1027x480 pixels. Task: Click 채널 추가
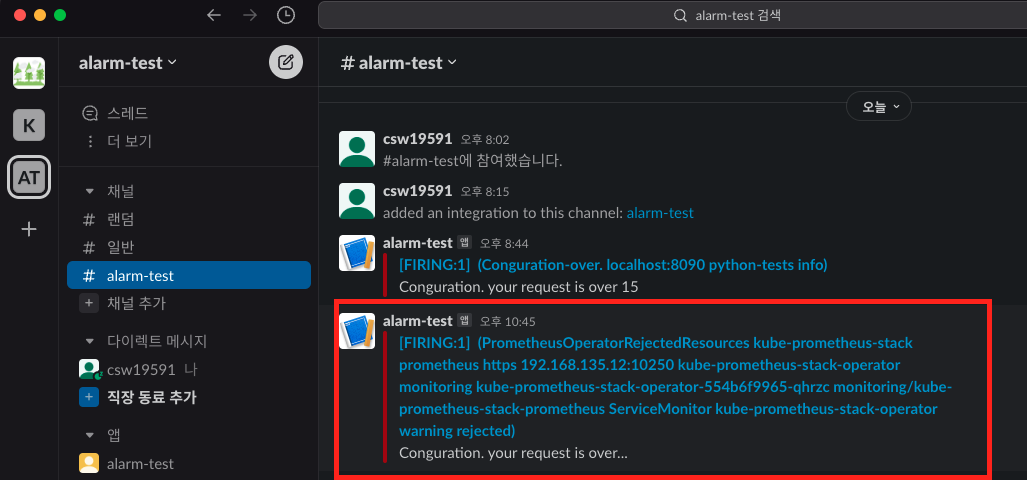click(x=136, y=303)
